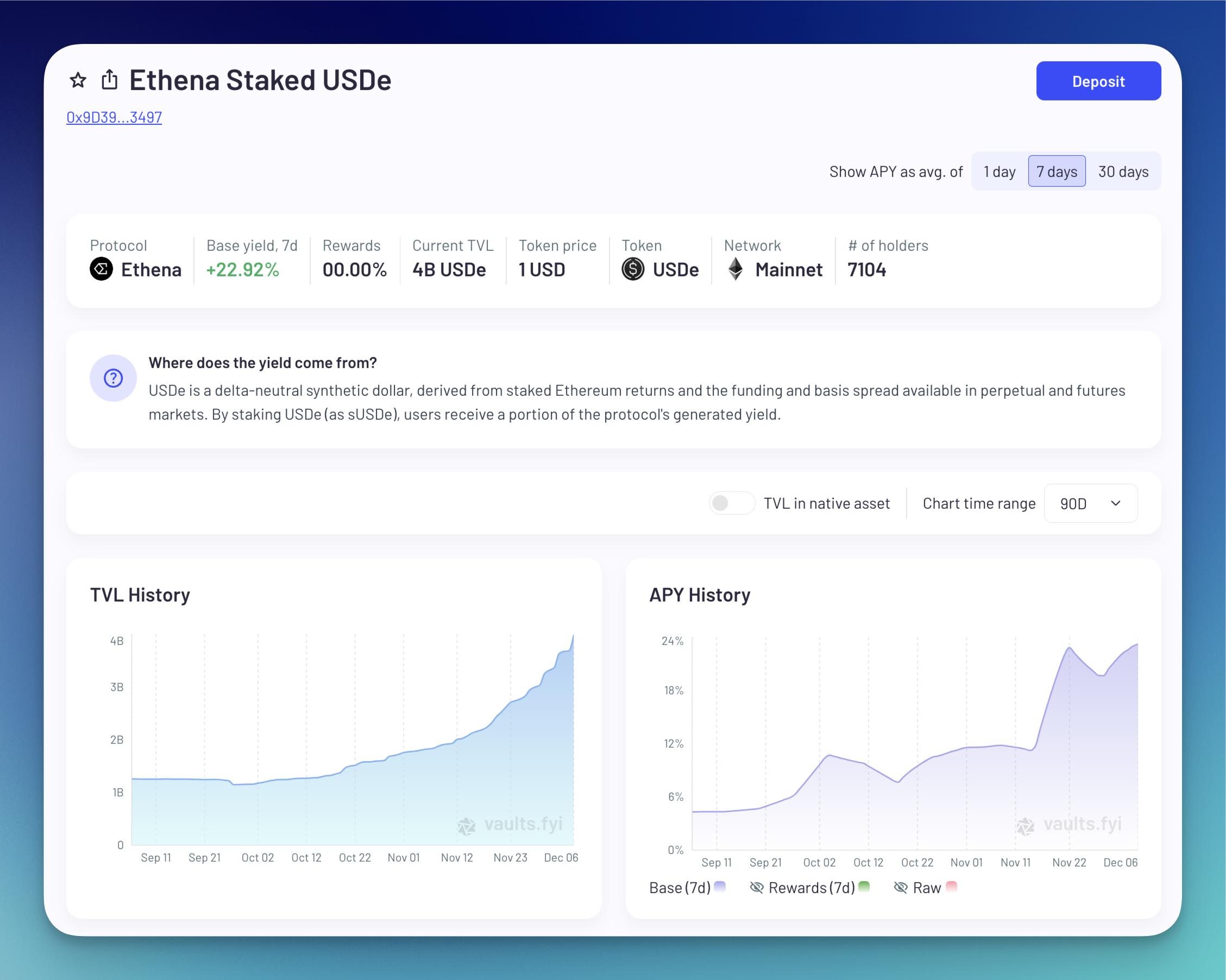
Task: Click the TVL in native asset label
Action: coord(827,503)
